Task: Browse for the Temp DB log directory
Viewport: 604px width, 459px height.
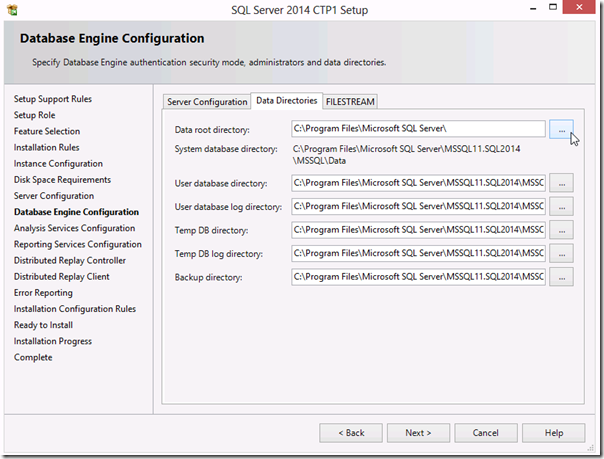Action: (561, 253)
